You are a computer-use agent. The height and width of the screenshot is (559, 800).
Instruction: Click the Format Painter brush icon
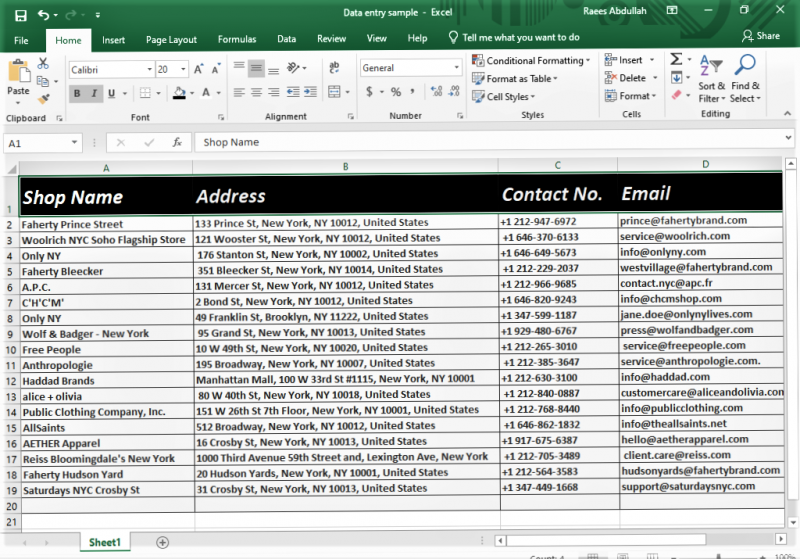click(44, 98)
